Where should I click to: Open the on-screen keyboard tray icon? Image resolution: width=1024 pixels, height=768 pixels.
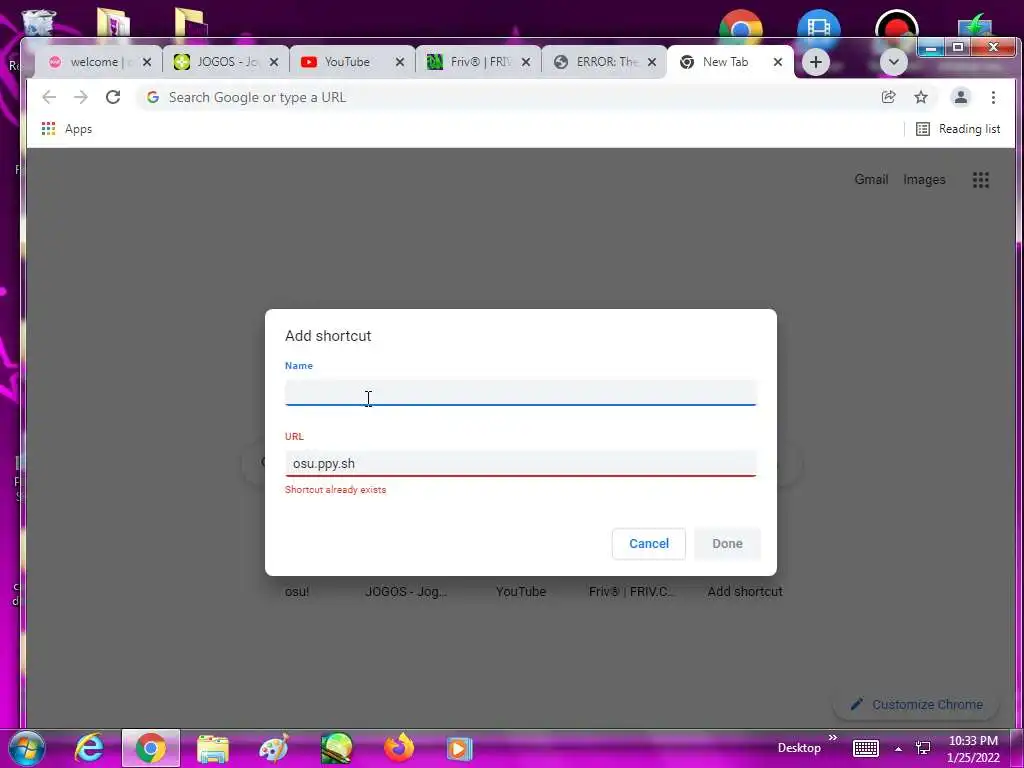866,748
